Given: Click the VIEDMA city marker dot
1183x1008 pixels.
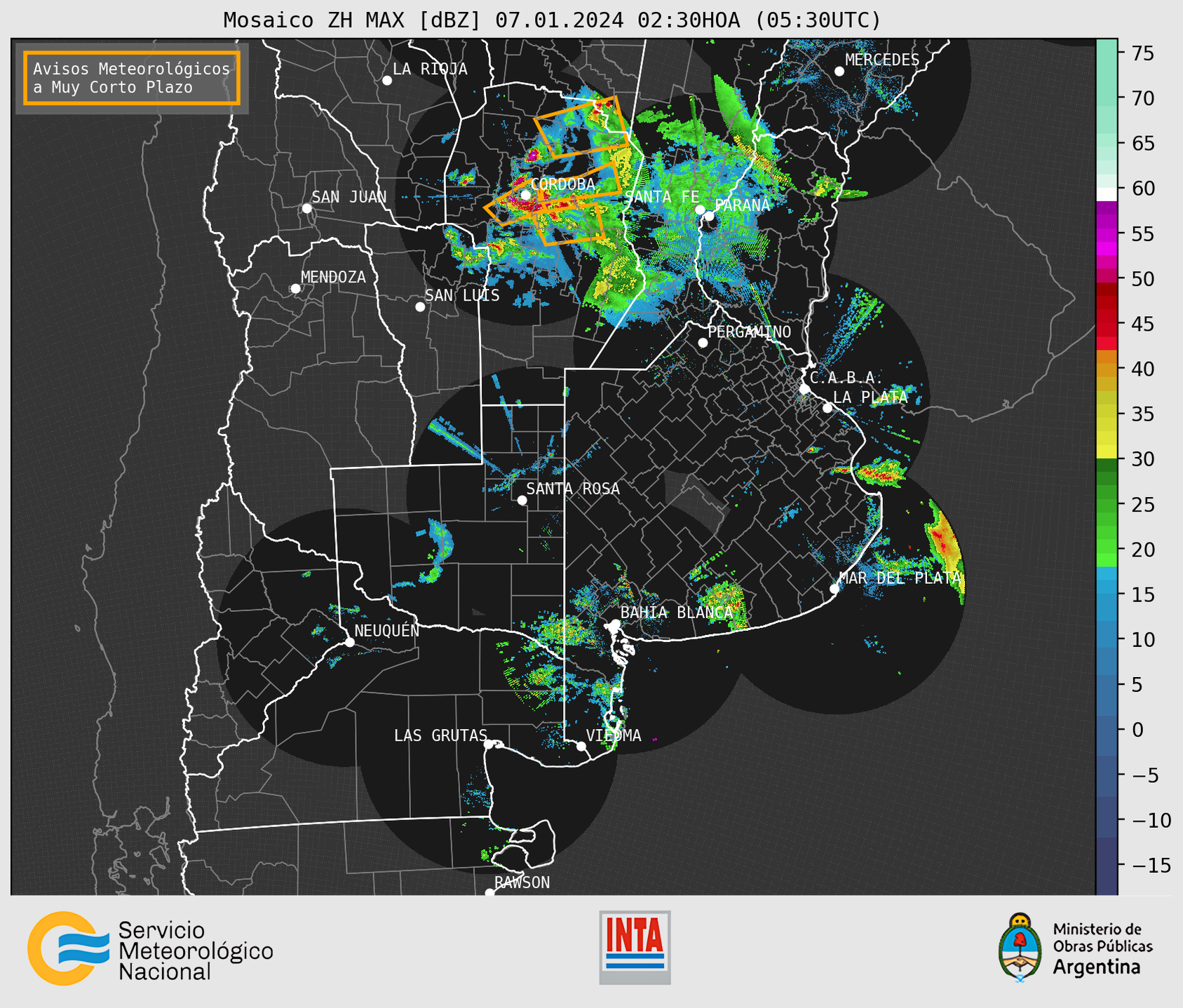Looking at the screenshot, I should tap(581, 747).
